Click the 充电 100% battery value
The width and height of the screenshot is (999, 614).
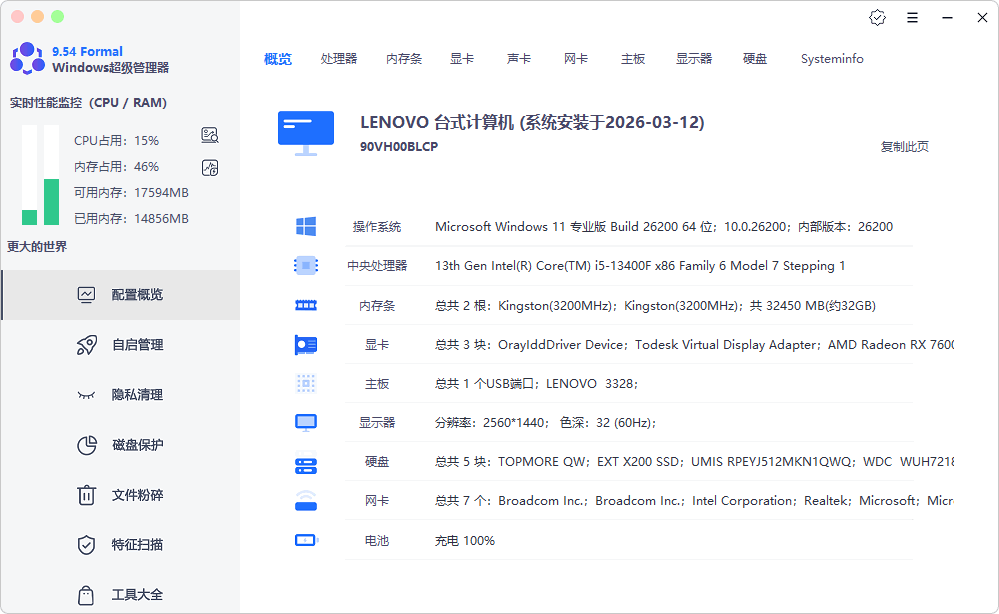pyautogui.click(x=464, y=541)
